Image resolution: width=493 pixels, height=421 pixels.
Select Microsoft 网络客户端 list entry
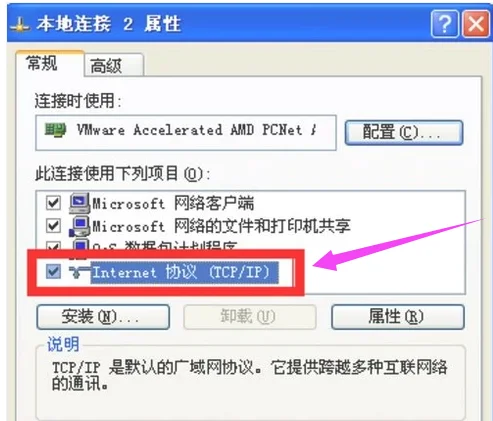tap(173, 203)
